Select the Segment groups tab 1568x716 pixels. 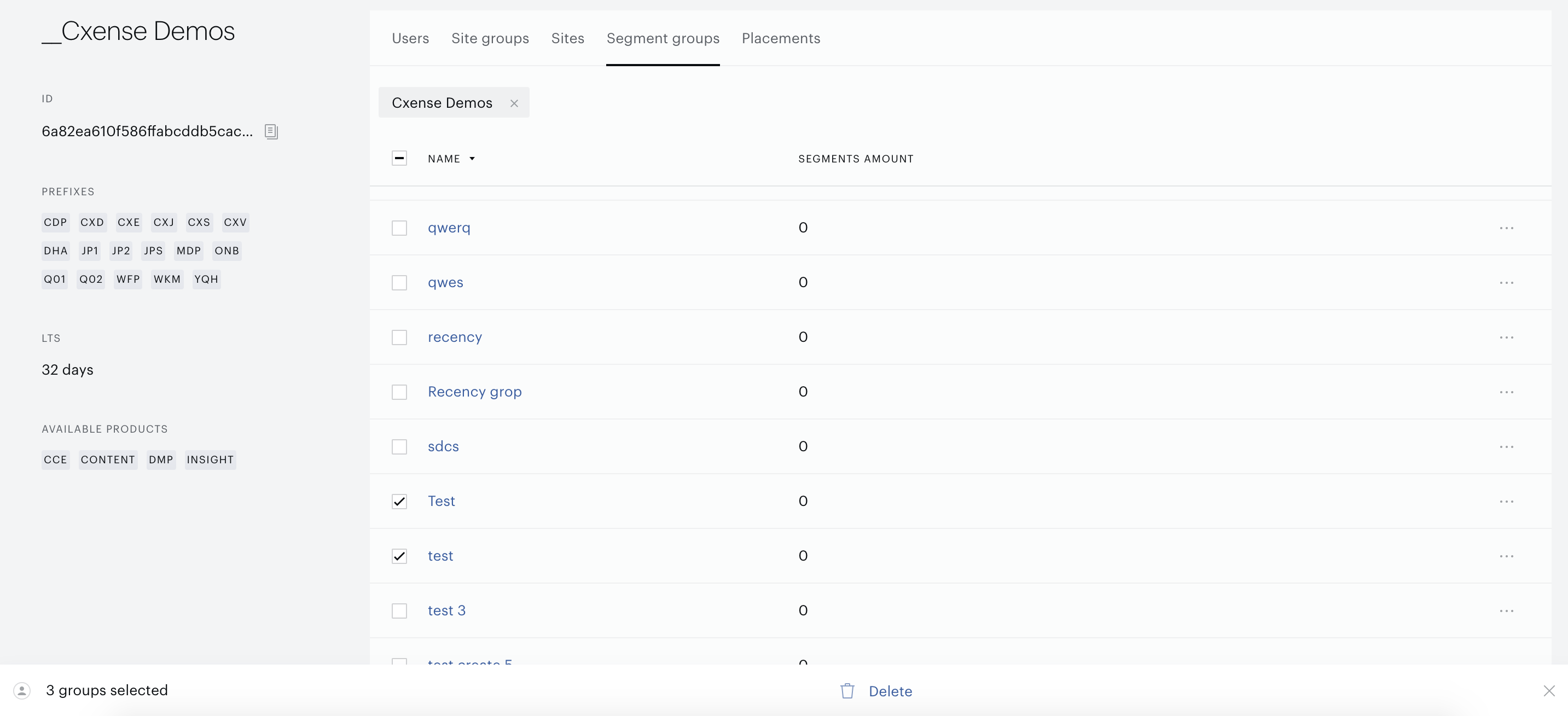(x=663, y=38)
